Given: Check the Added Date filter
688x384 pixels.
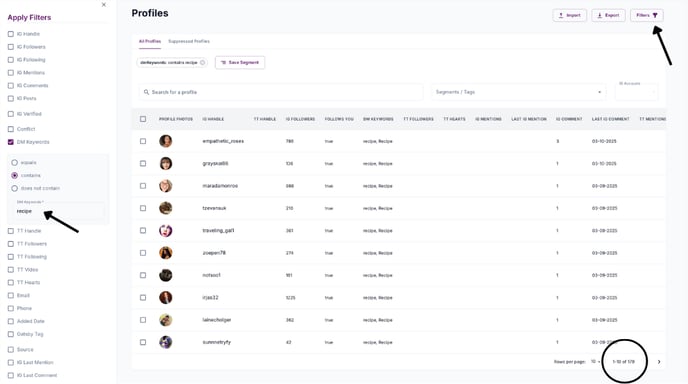Looking at the screenshot, I should coord(11,321).
